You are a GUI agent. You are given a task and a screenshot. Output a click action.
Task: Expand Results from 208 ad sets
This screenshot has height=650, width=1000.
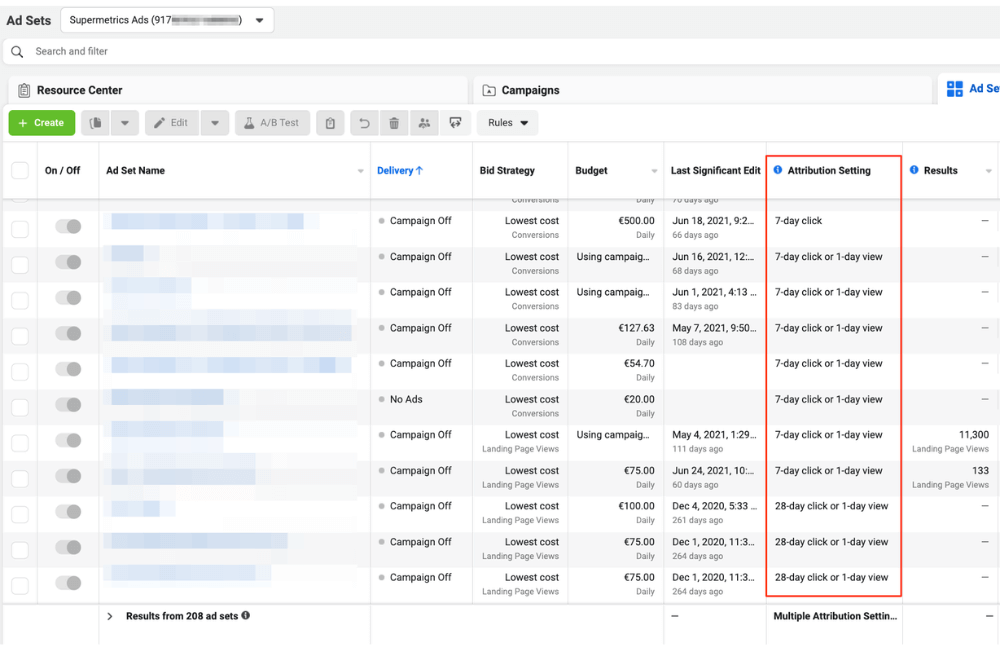[x=110, y=615]
